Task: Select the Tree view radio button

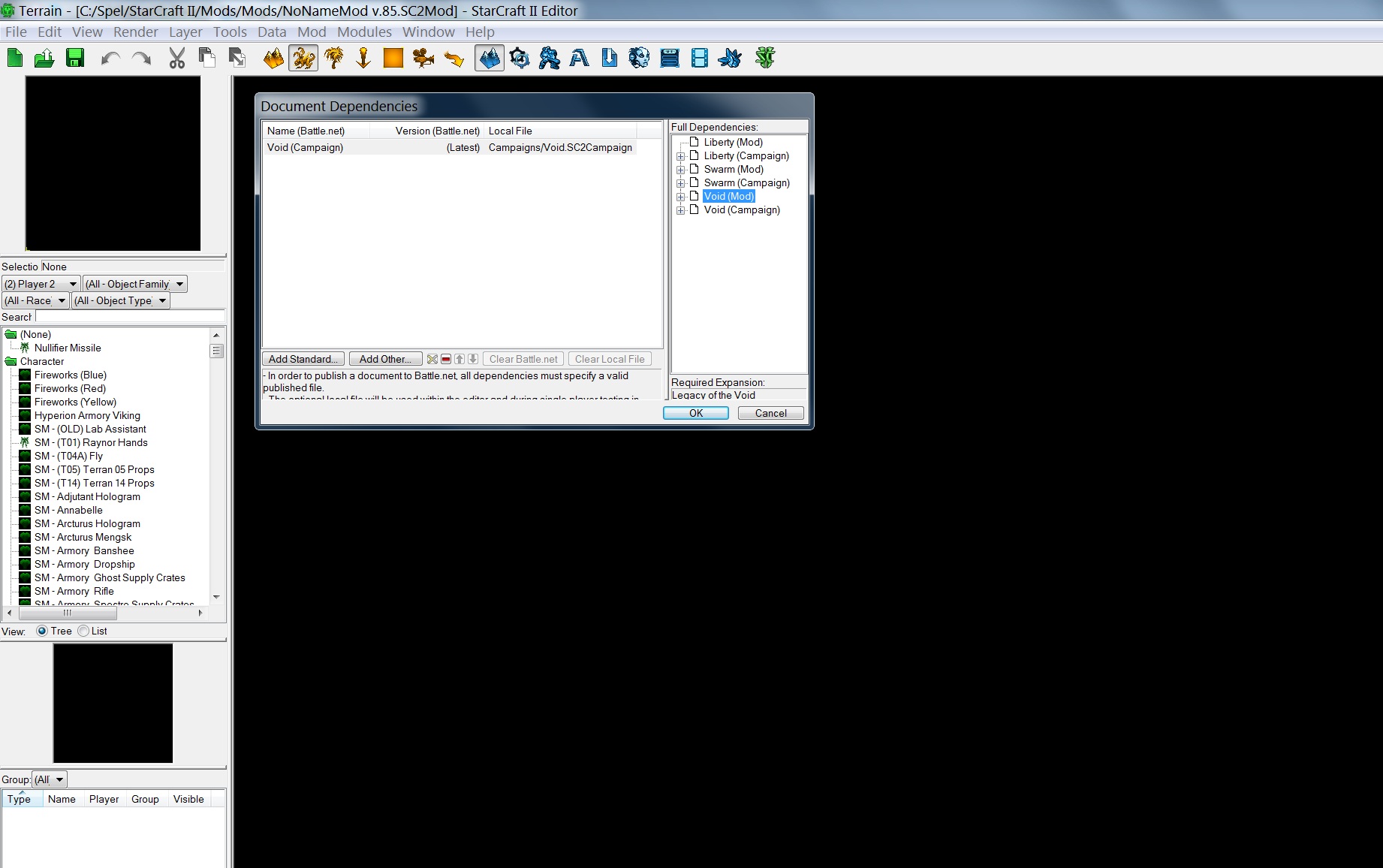Action: (x=42, y=631)
